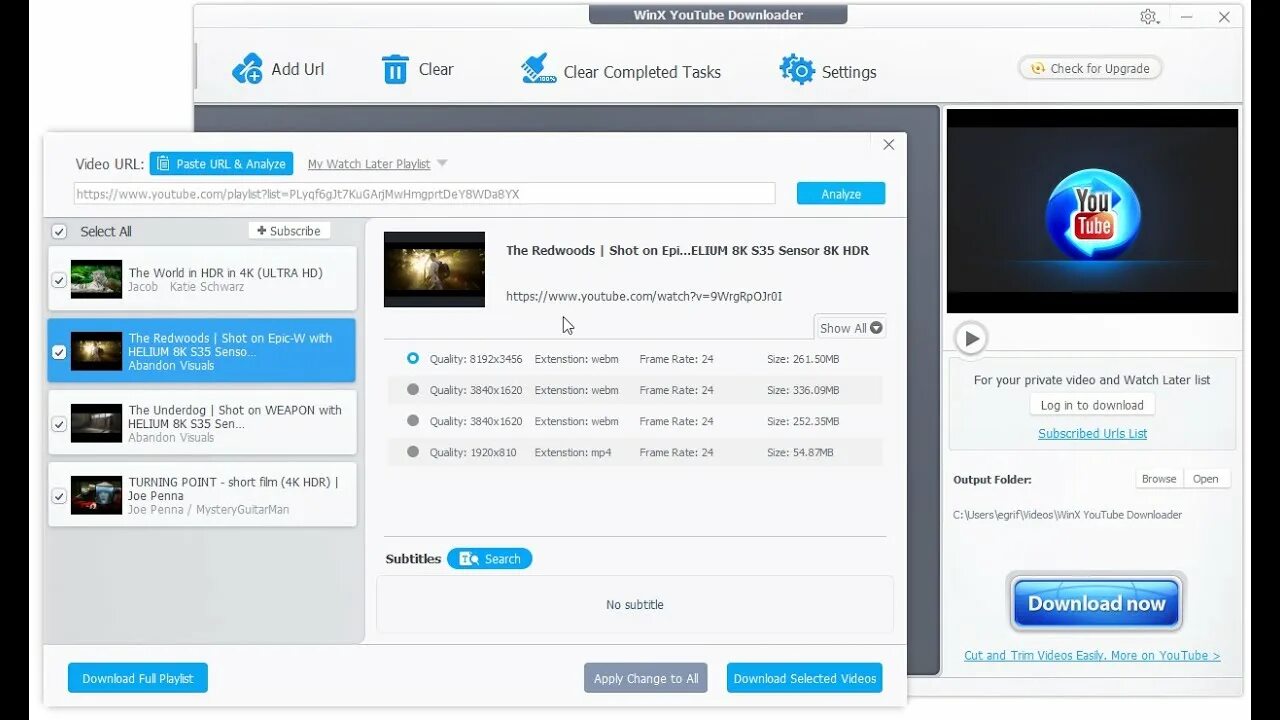Click the Clear trash can icon

pyautogui.click(x=395, y=69)
